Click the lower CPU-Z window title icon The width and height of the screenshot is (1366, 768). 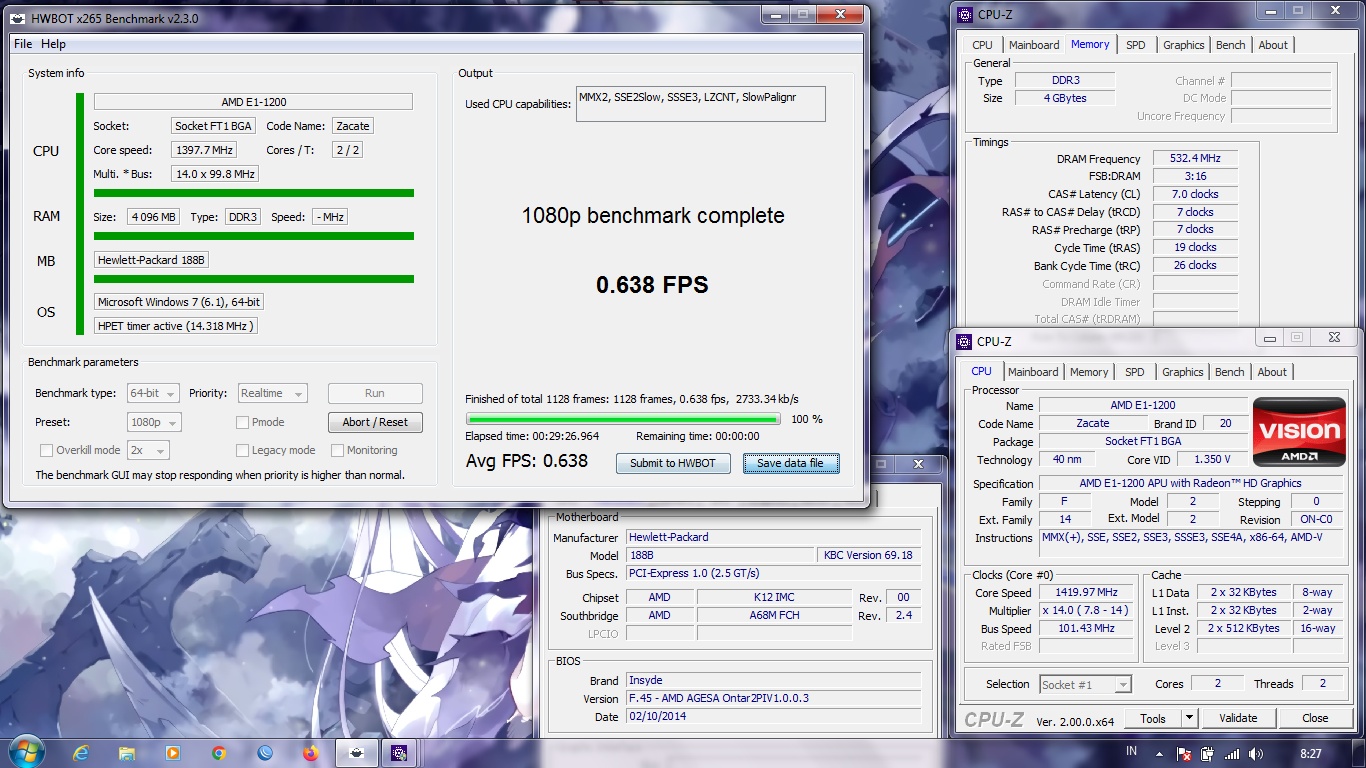(x=964, y=341)
